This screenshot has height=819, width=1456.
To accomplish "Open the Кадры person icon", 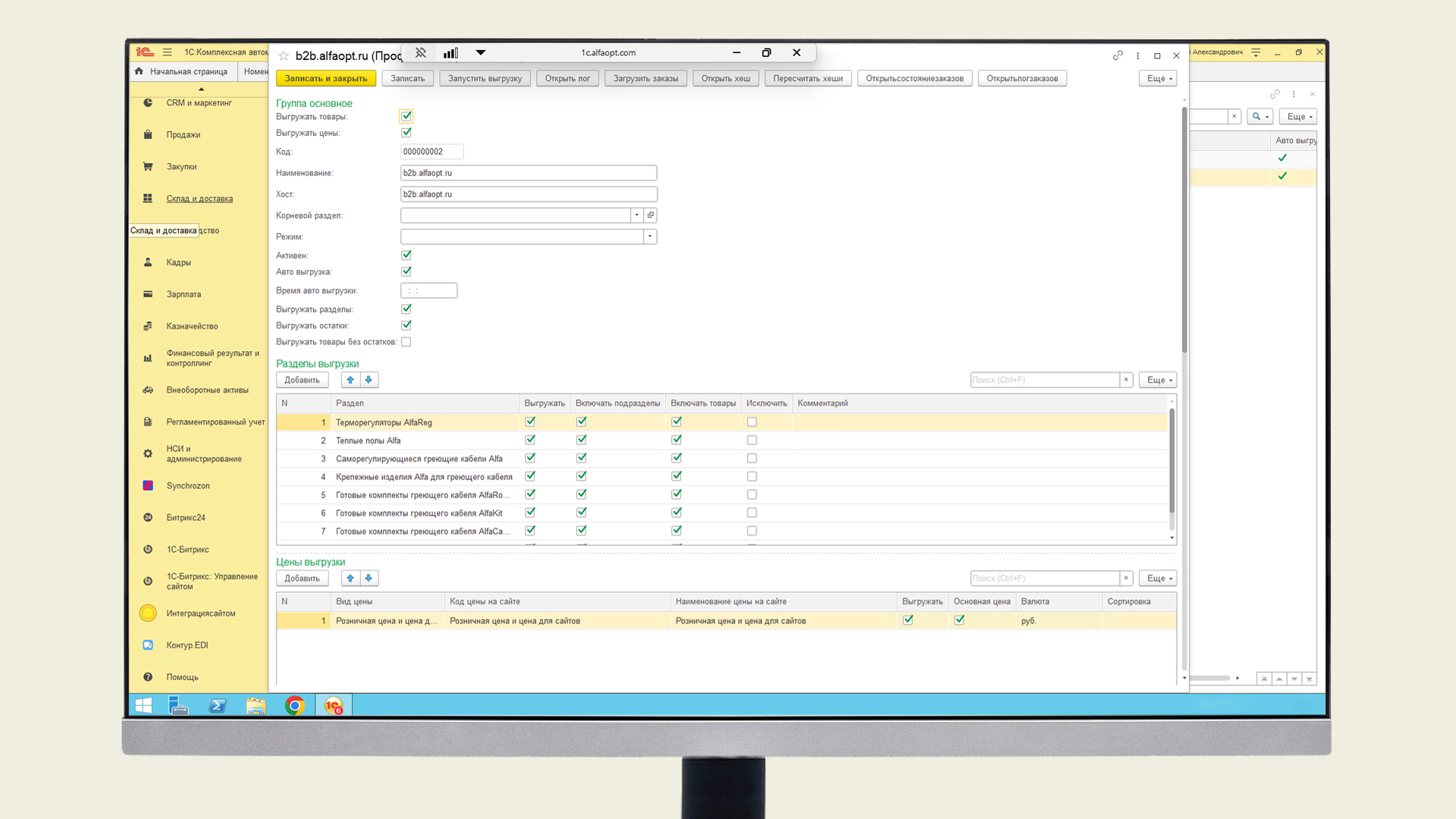I will point(148,262).
